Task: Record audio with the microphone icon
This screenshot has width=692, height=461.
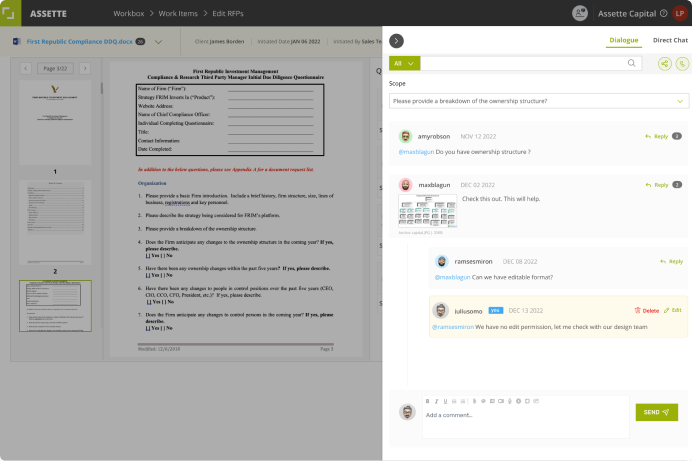Action: pos(510,401)
